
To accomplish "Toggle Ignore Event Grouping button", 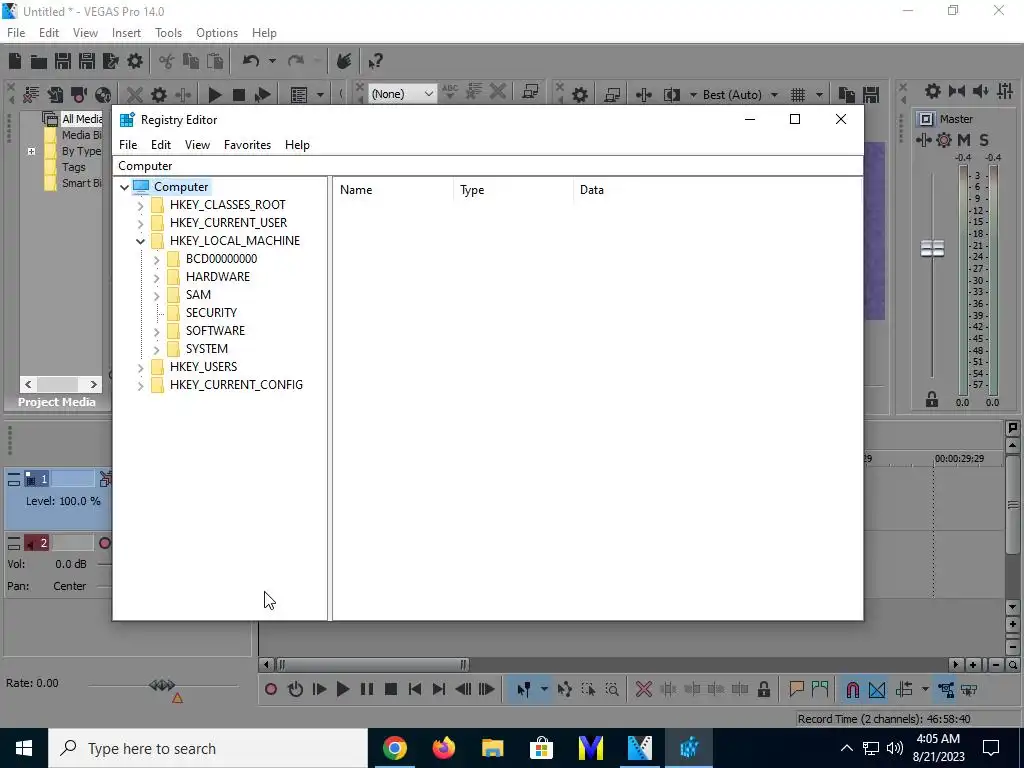I will (x=969, y=689).
